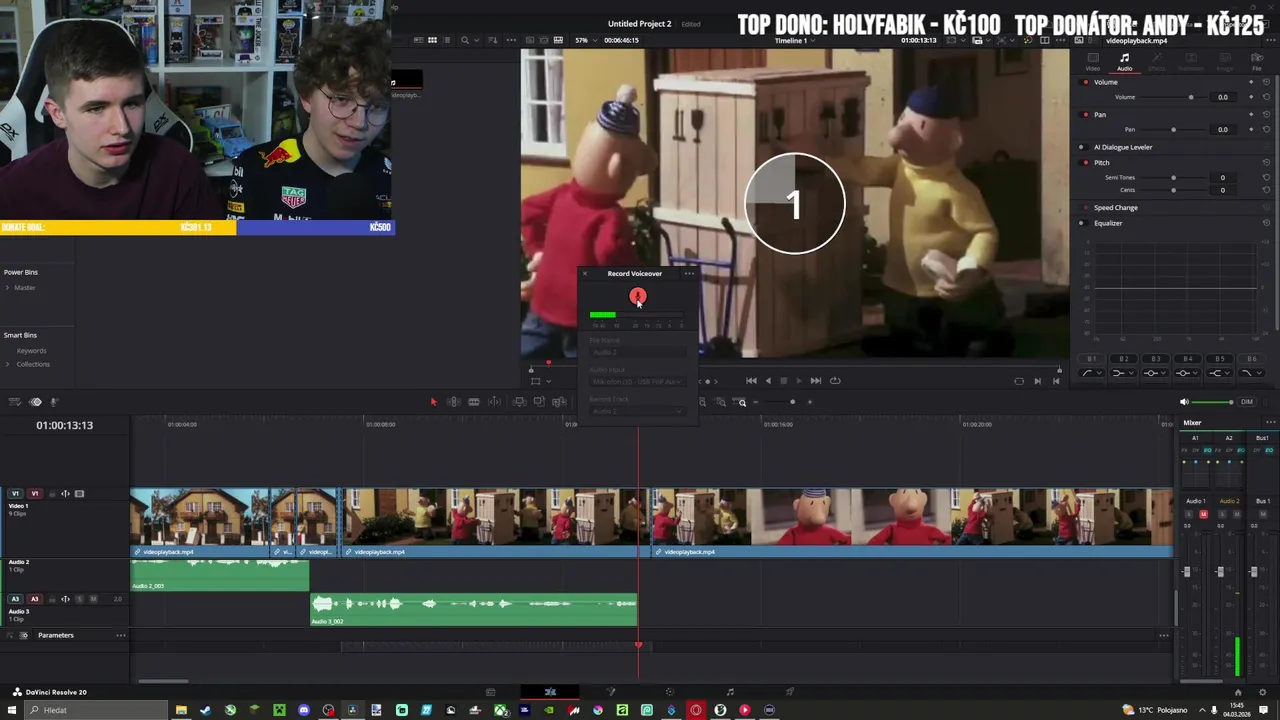Mute the Audio 3 track
Screen dimensions: 1280x720
93,599
